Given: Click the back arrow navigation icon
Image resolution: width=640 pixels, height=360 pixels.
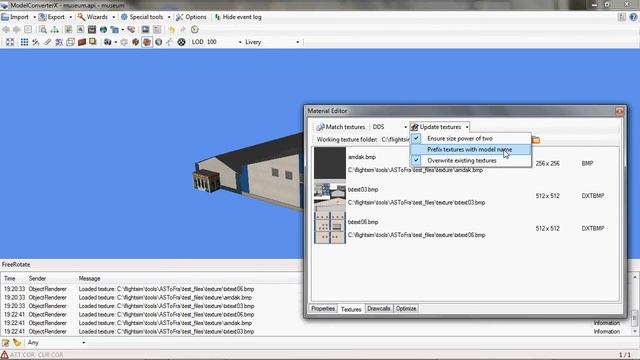Looking at the screenshot, I should point(6,29).
